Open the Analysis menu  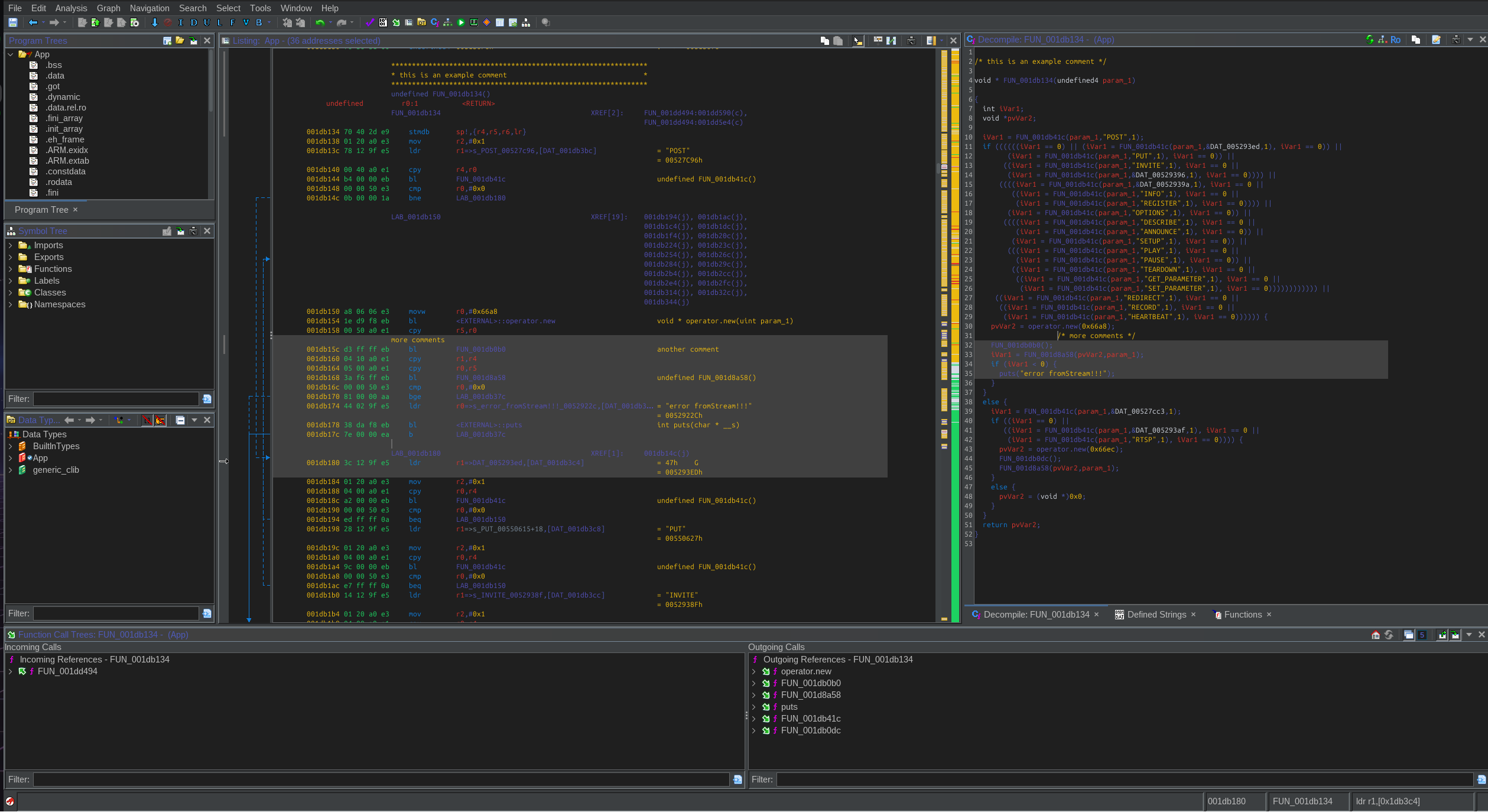click(x=71, y=8)
